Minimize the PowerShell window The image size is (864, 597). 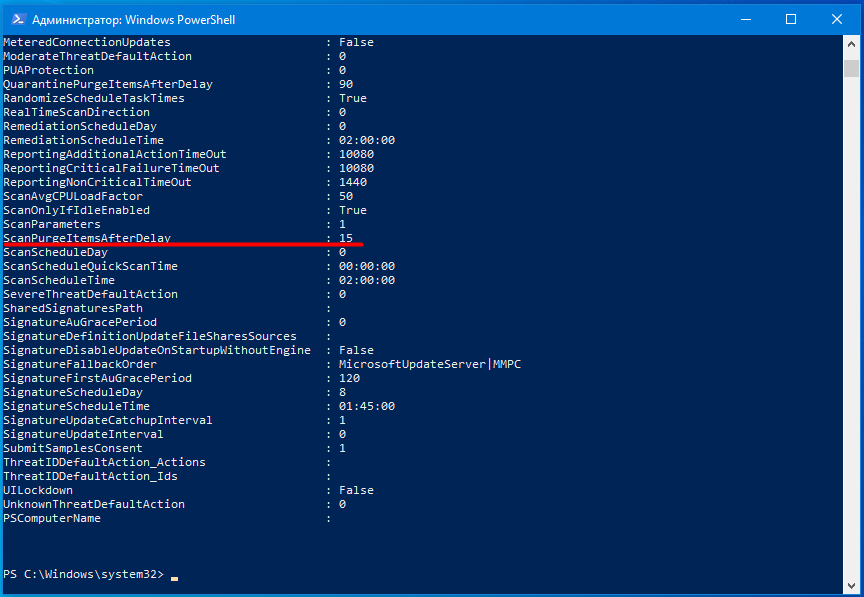tap(745, 19)
